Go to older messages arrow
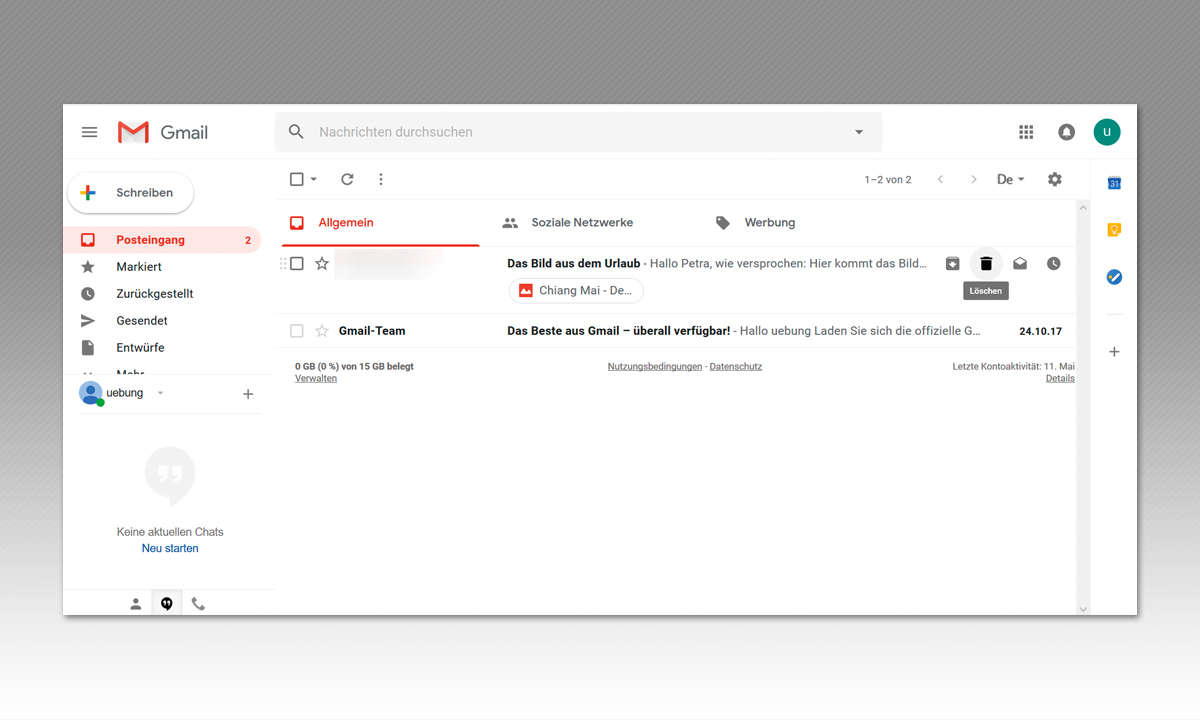Screen dimensions: 1200x720 [974, 179]
